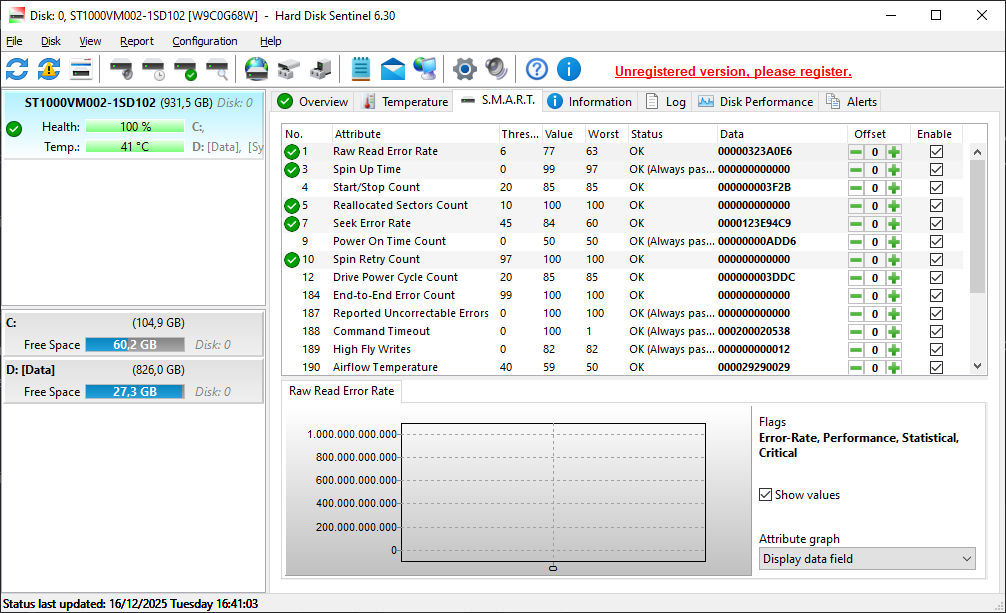Increase offset for Spin Up Time
The width and height of the screenshot is (1006, 613).
(x=893, y=170)
